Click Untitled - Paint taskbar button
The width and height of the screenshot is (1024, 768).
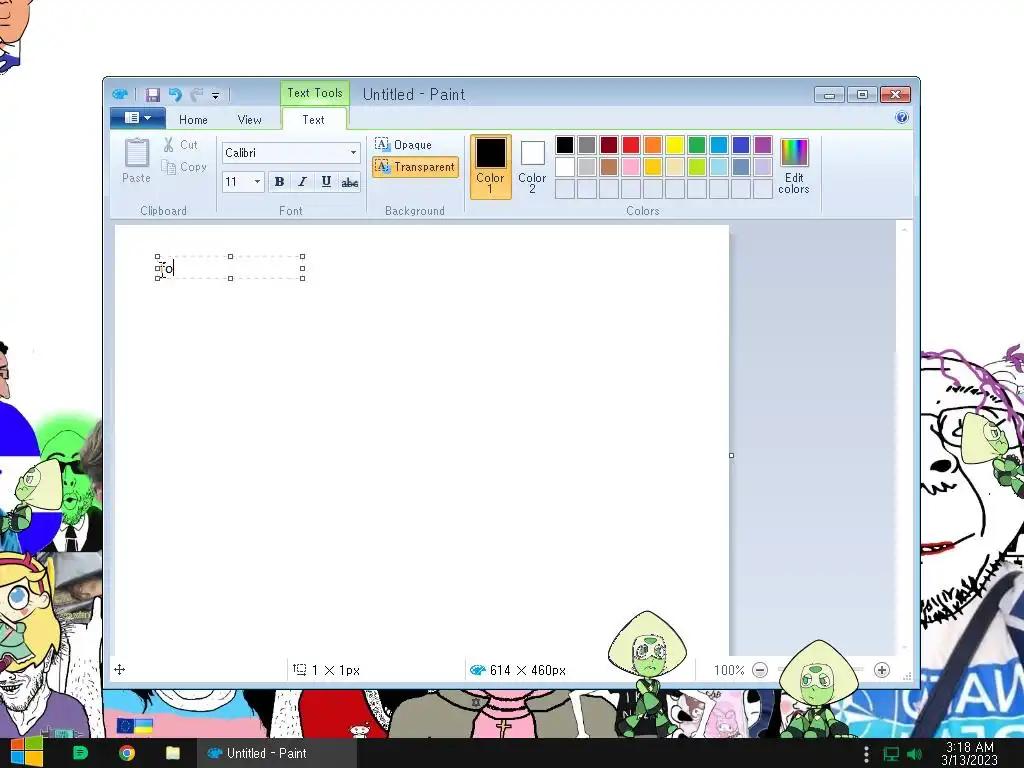click(277, 753)
